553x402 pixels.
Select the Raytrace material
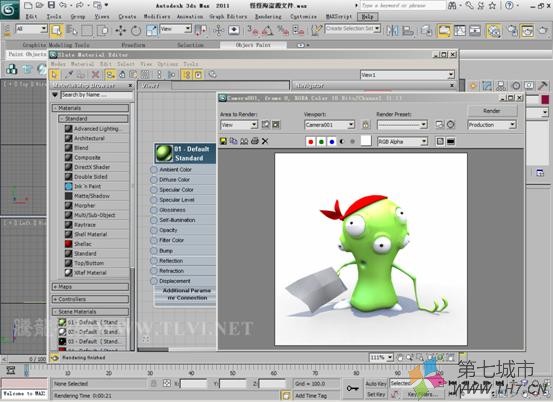point(85,225)
